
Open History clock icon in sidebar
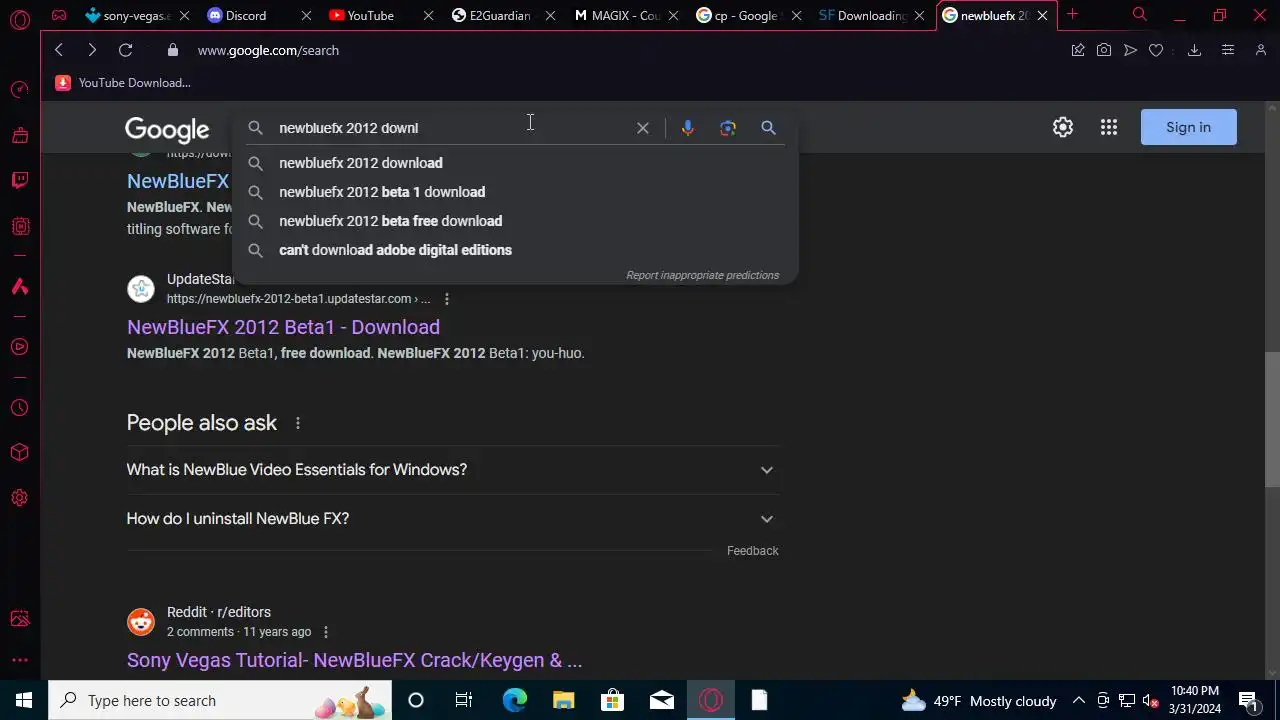(x=19, y=408)
